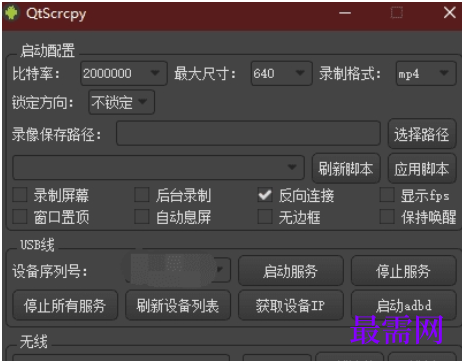Click the 刷新设备列表 button

pyautogui.click(x=178, y=305)
